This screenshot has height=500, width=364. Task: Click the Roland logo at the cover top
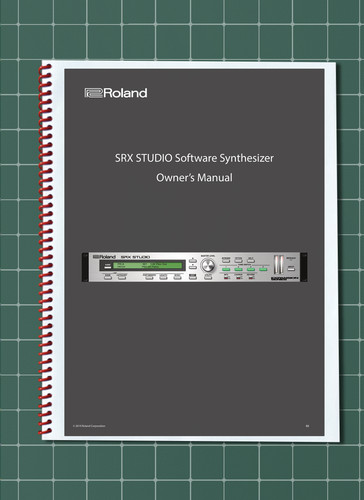click(116, 93)
